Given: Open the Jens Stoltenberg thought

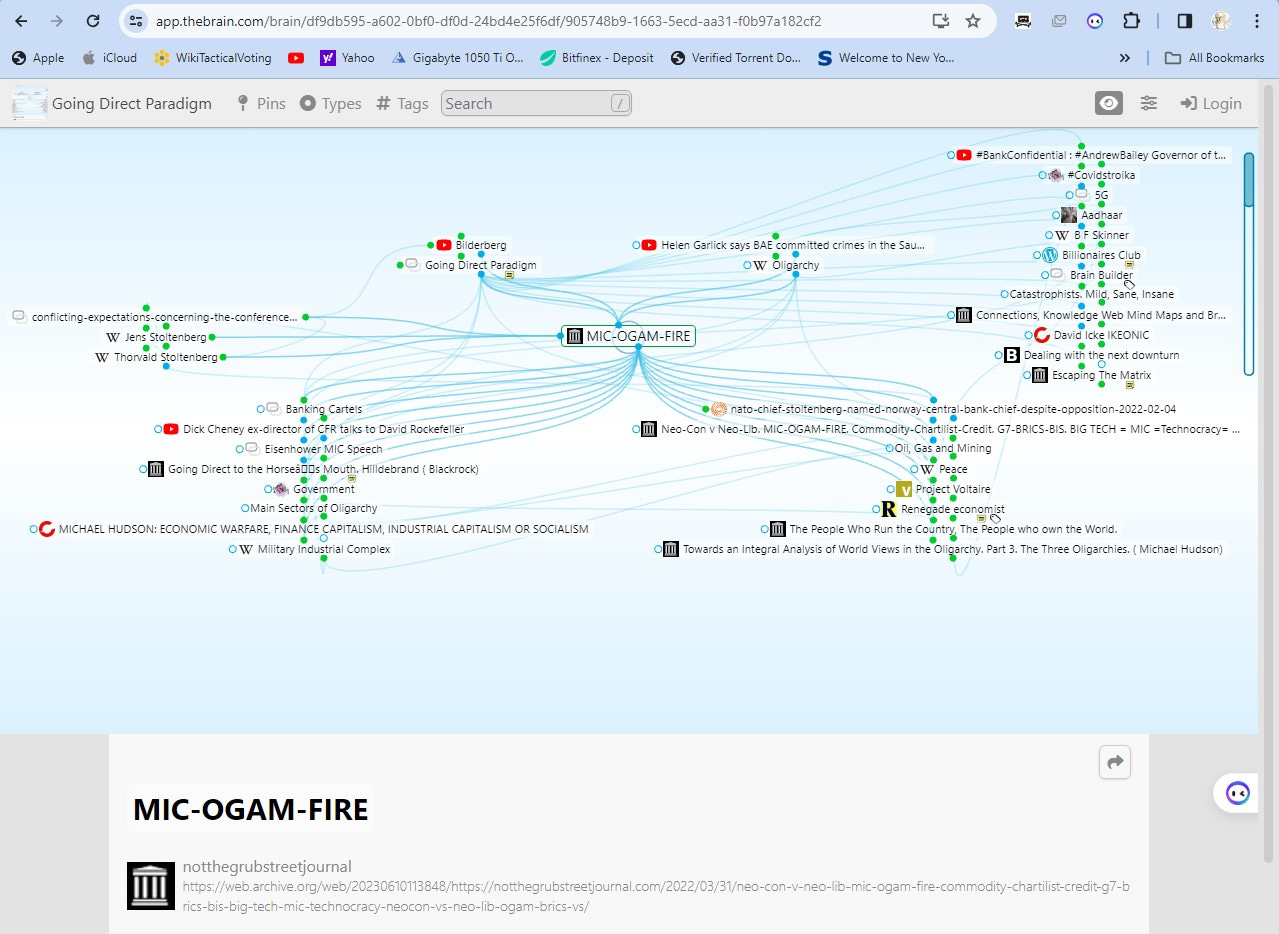Looking at the screenshot, I should click(x=165, y=337).
